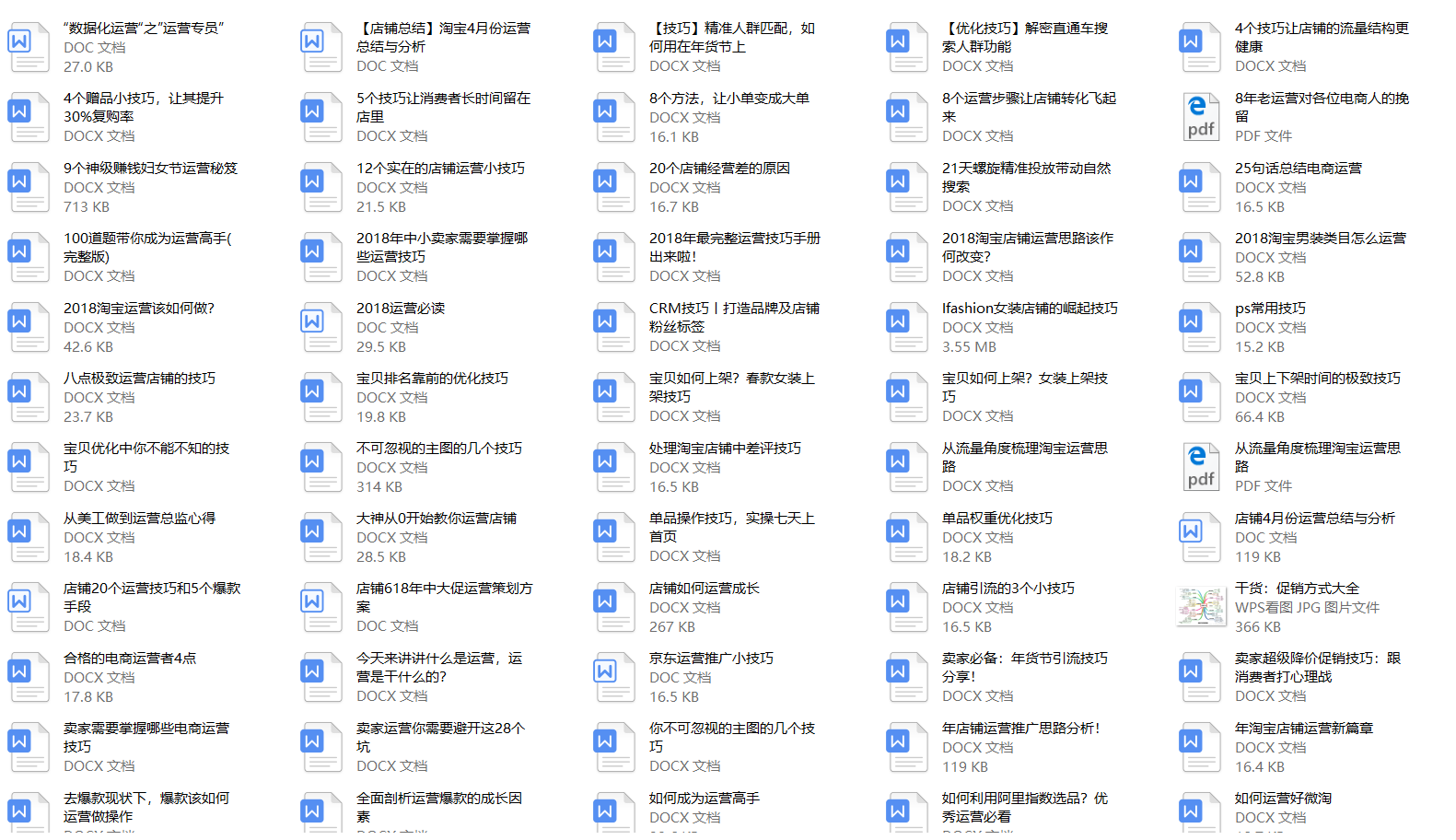Viewport: 1456px width, 840px height.
Task: Select file name 宝贝如何上架？女装上架技巧
Action: tap(1025, 387)
